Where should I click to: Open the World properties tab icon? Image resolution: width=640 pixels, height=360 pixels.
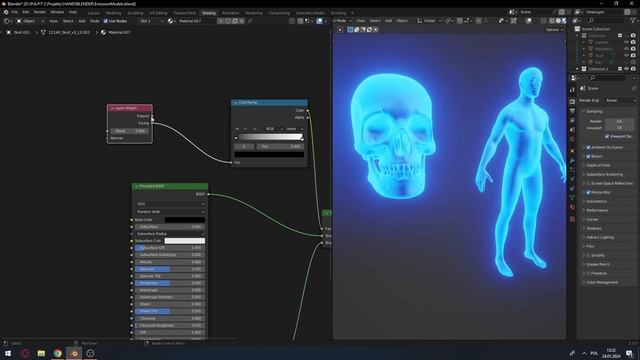(x=572, y=140)
